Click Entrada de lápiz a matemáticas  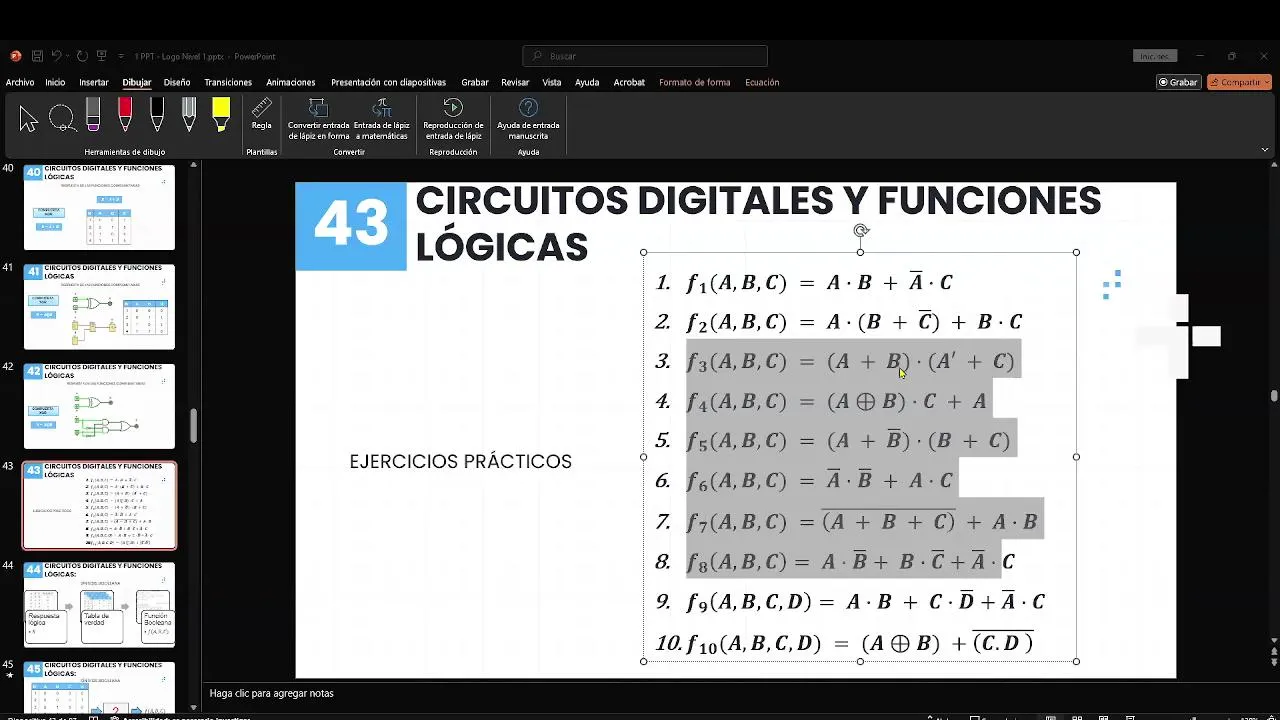coord(381,119)
